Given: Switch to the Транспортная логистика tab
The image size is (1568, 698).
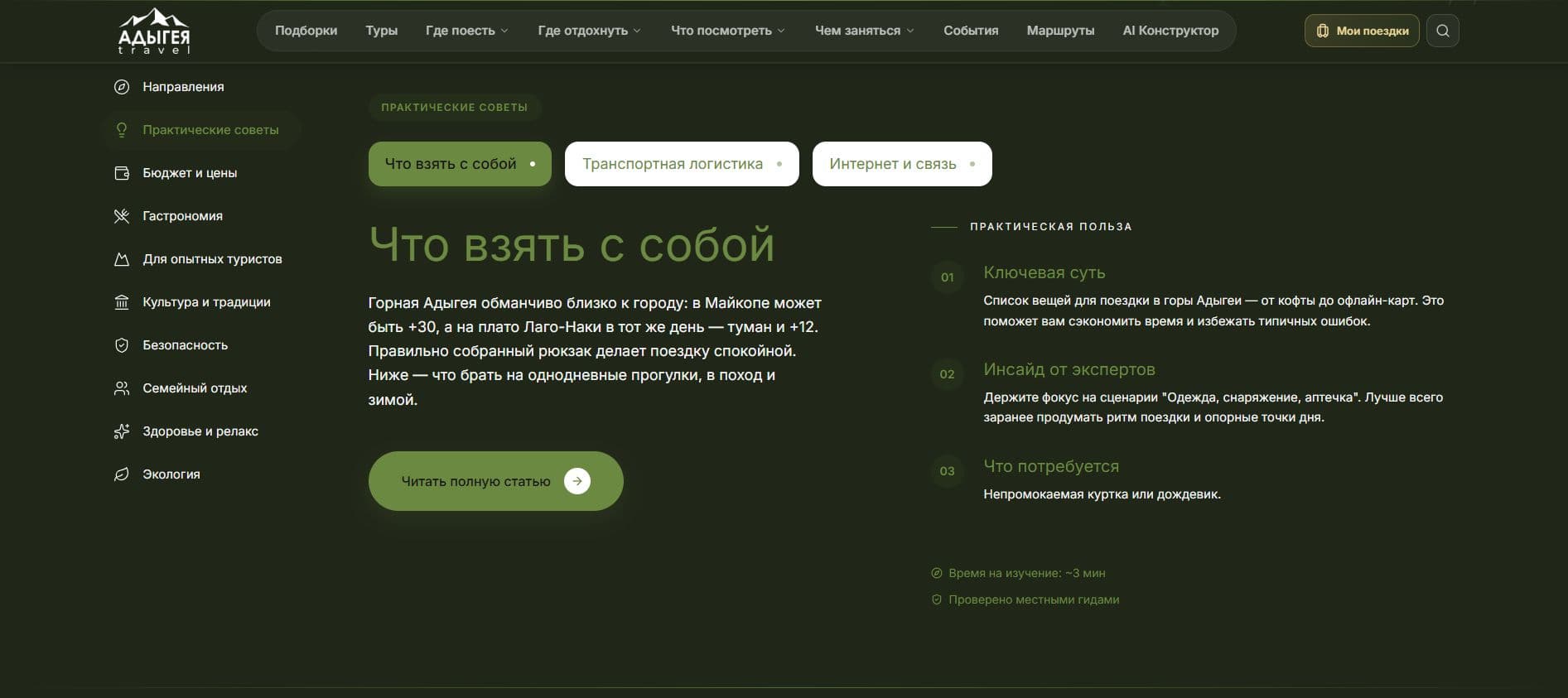Looking at the screenshot, I should pyautogui.click(x=682, y=164).
